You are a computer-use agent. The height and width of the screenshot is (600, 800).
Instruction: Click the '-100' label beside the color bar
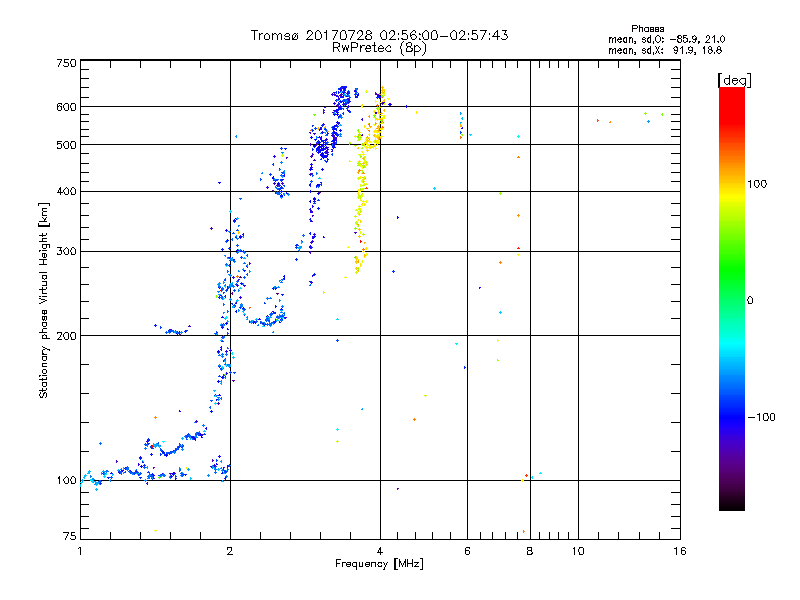click(761, 417)
